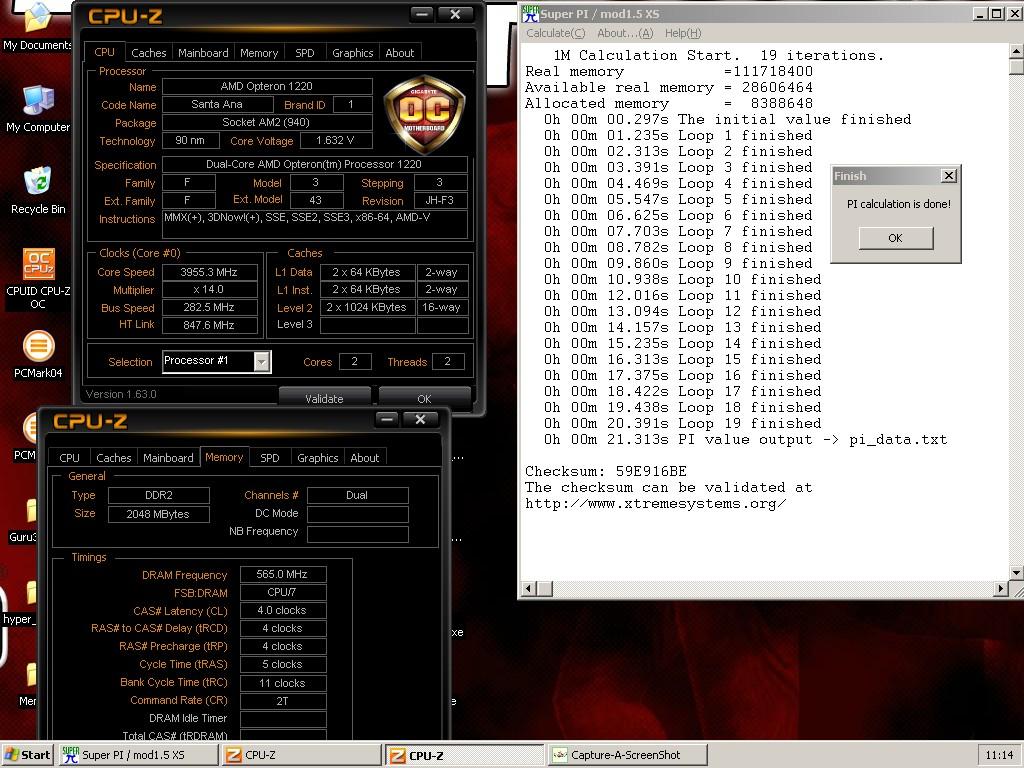Screen dimensions: 1024x768
Task: Maximize the Super PI window
Action: [x=997, y=14]
